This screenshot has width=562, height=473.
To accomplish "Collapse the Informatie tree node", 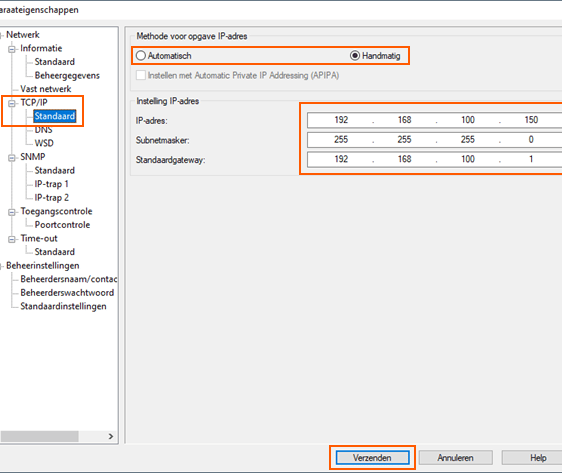I will [12, 49].
